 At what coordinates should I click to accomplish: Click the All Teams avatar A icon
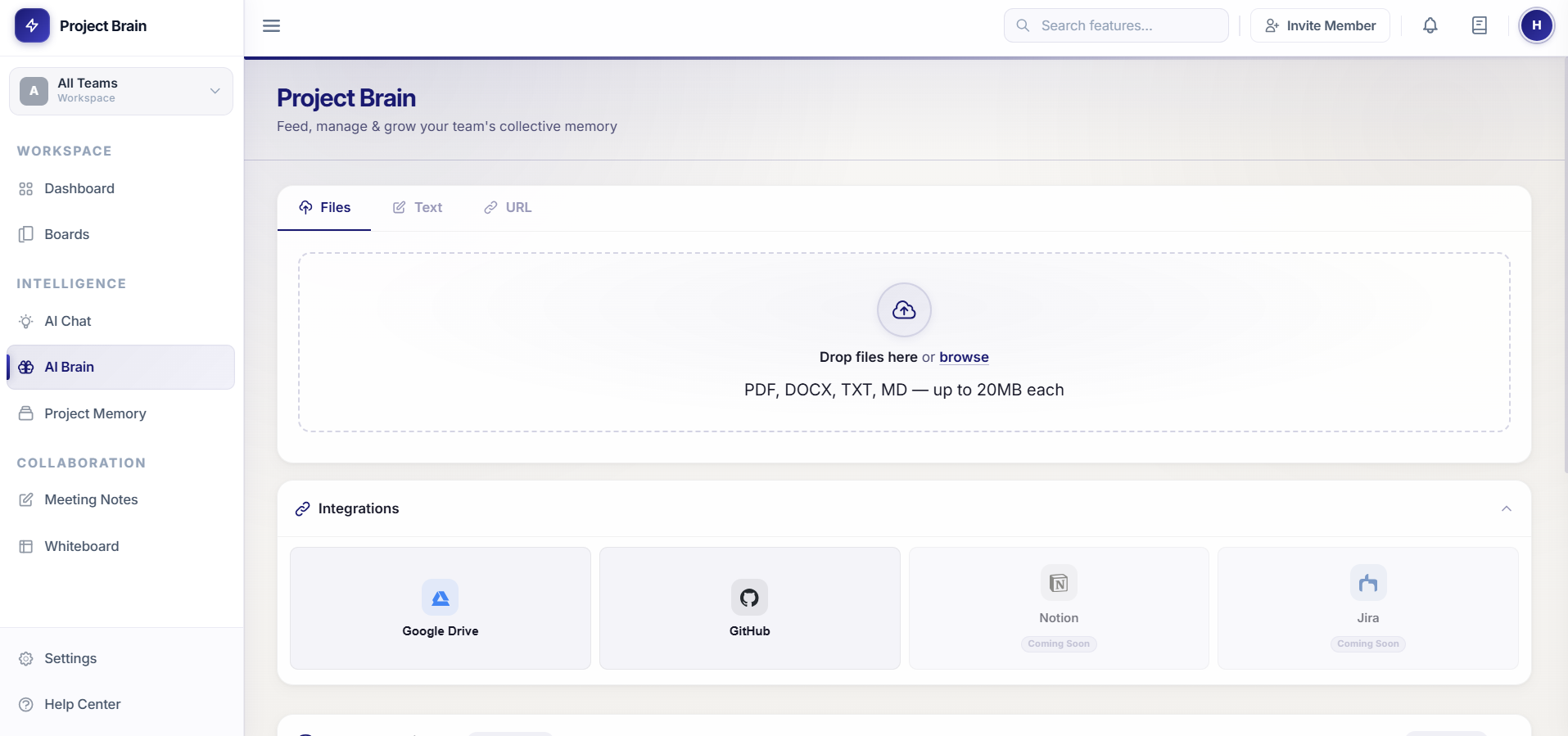(x=34, y=91)
